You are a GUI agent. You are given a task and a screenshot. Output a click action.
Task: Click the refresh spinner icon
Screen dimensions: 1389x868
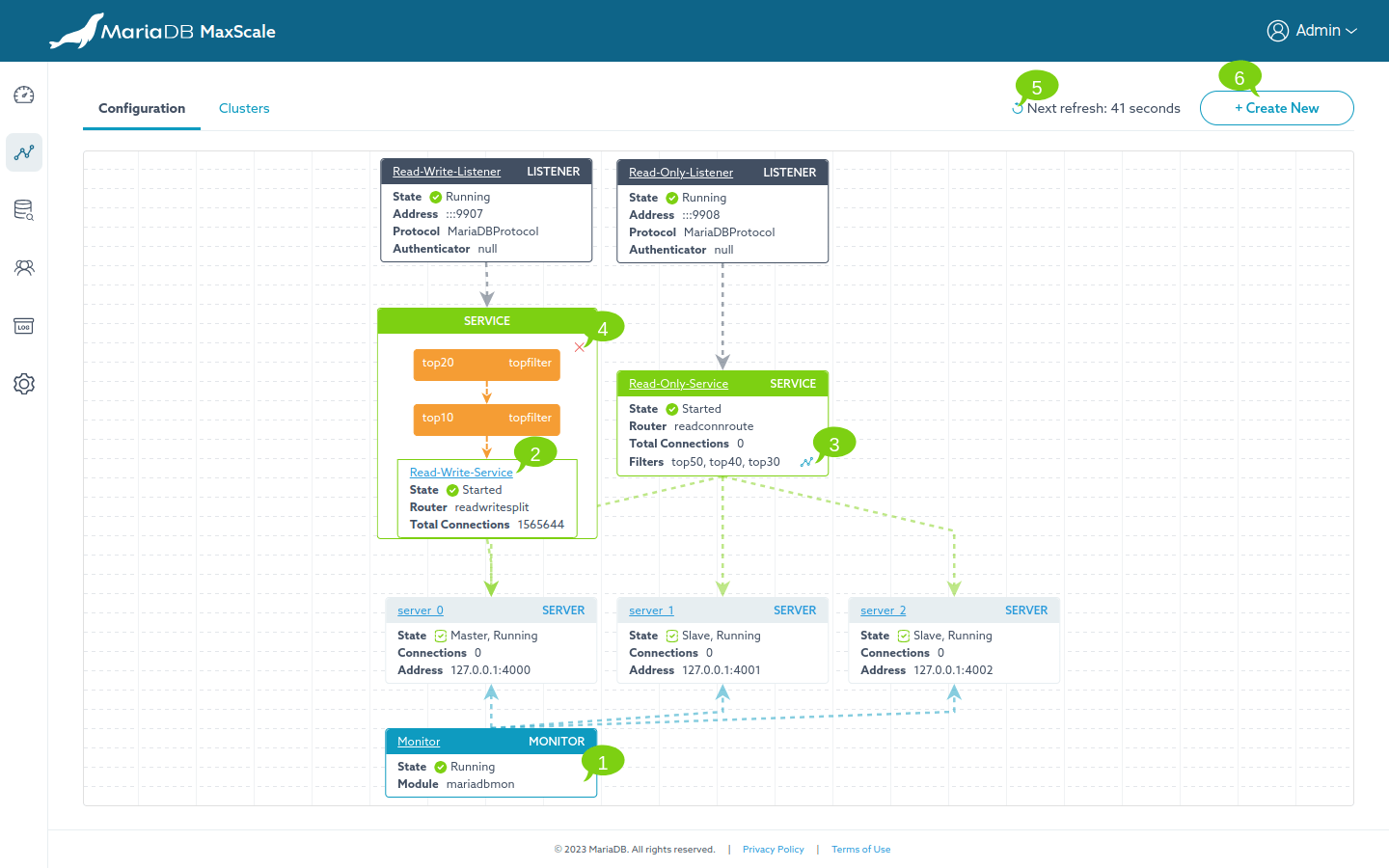(1018, 108)
